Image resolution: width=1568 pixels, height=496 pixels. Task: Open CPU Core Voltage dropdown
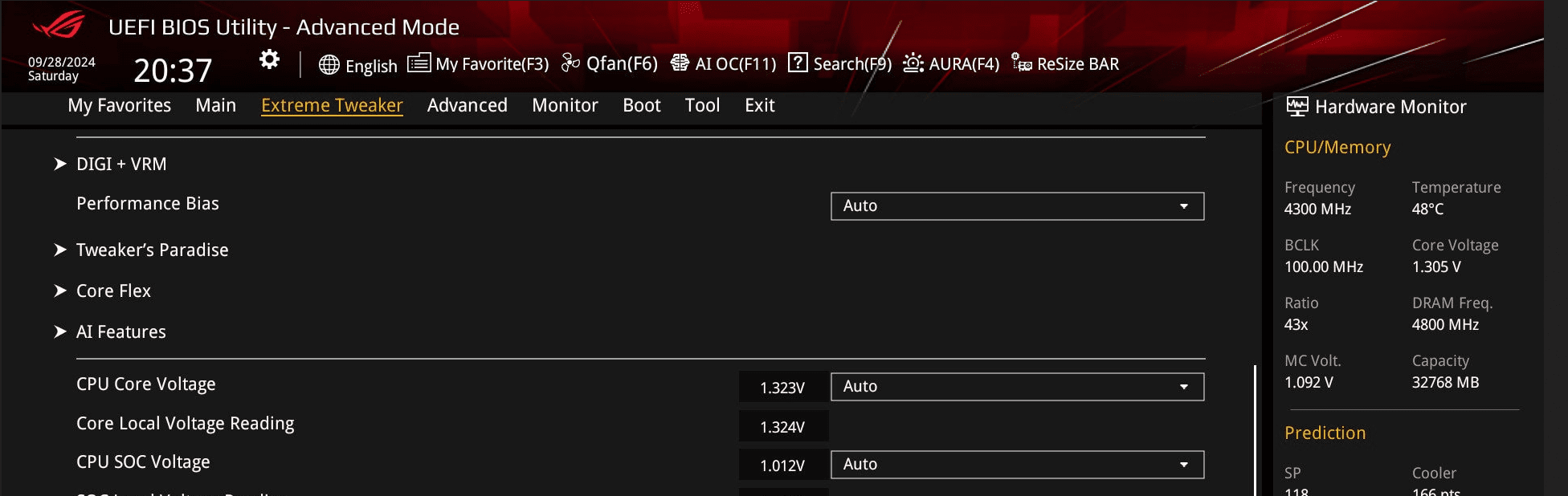[x=1017, y=387]
